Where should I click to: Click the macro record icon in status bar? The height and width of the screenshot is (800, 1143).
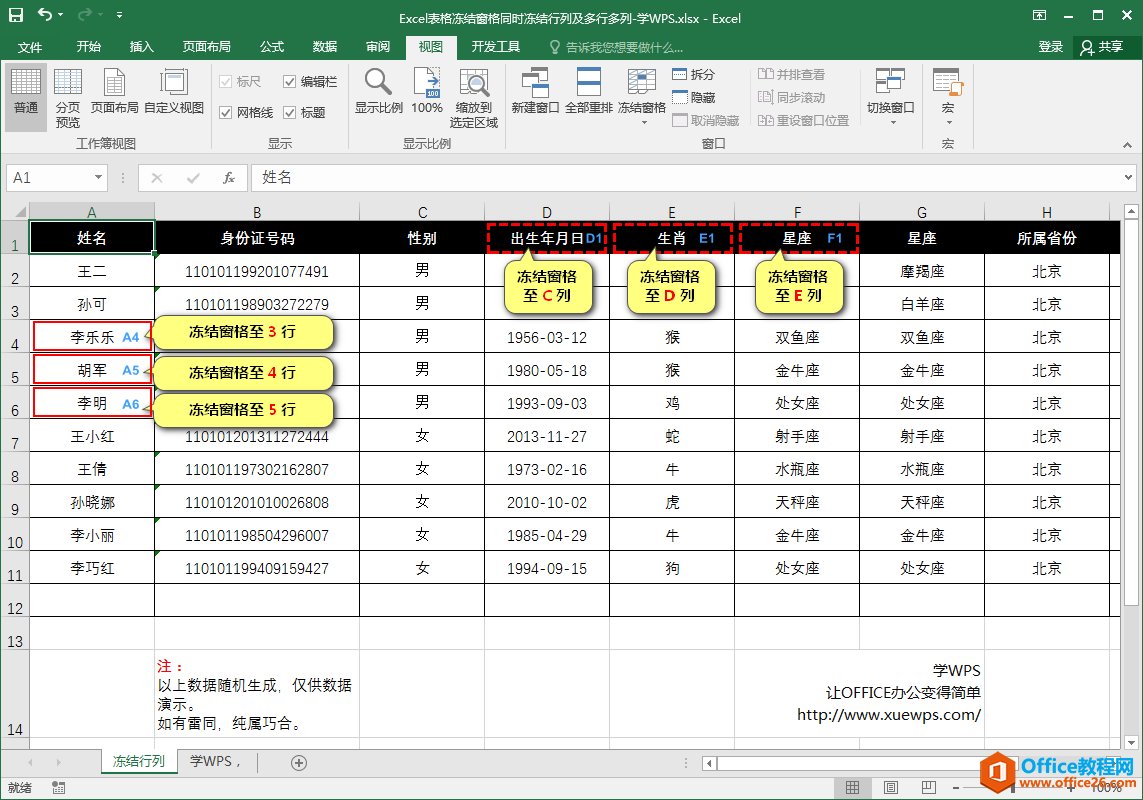coord(59,788)
